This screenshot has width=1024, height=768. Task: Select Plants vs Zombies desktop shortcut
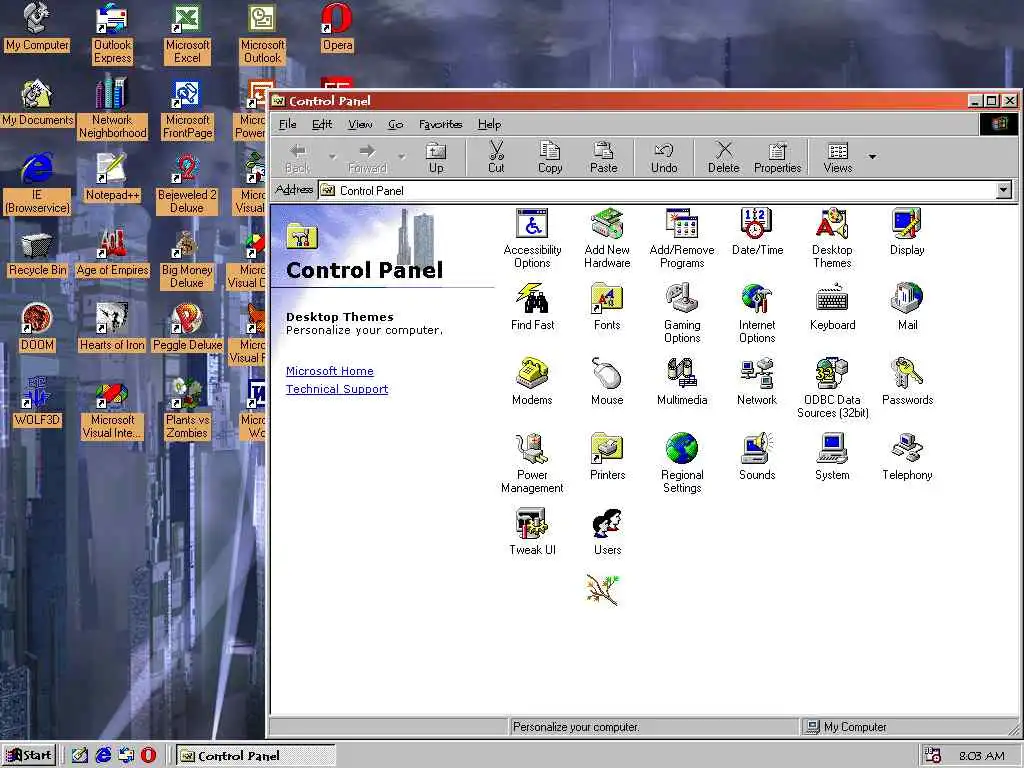(x=187, y=409)
